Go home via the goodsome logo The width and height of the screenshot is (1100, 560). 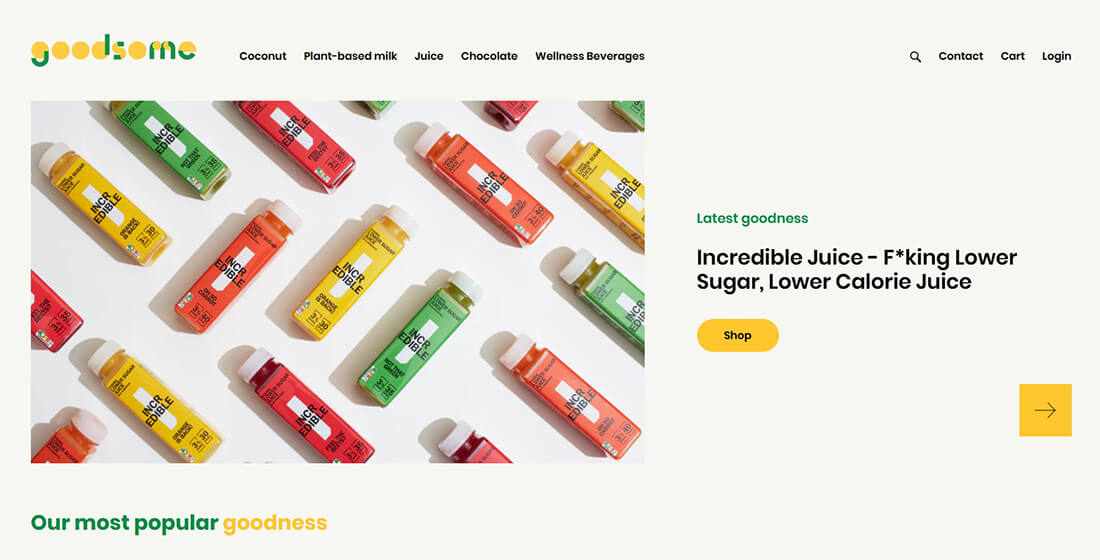(x=114, y=50)
